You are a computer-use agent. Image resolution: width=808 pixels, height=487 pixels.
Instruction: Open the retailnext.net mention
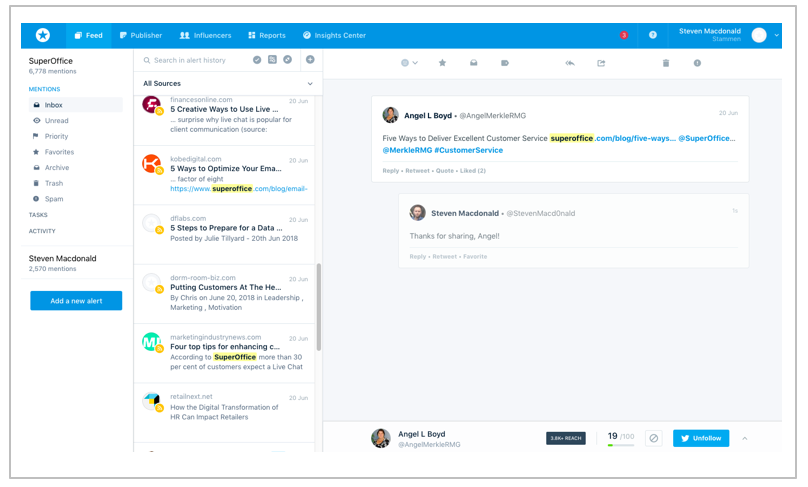point(225,412)
